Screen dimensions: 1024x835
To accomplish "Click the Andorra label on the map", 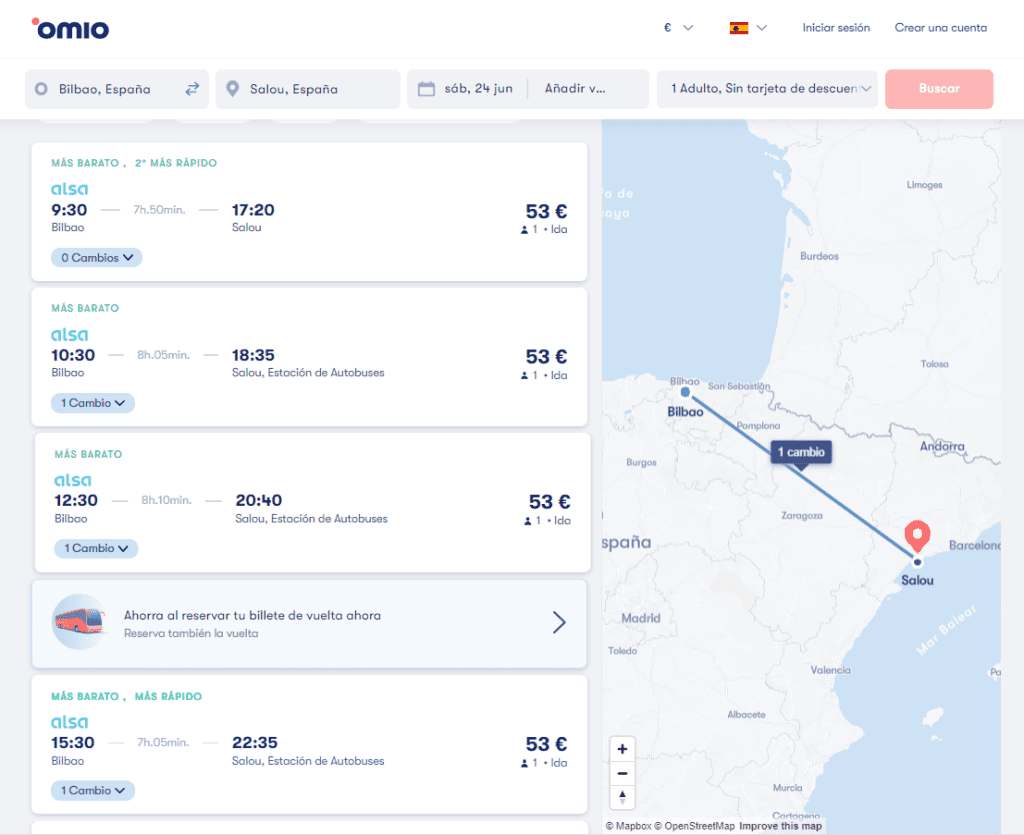I will (942, 447).
